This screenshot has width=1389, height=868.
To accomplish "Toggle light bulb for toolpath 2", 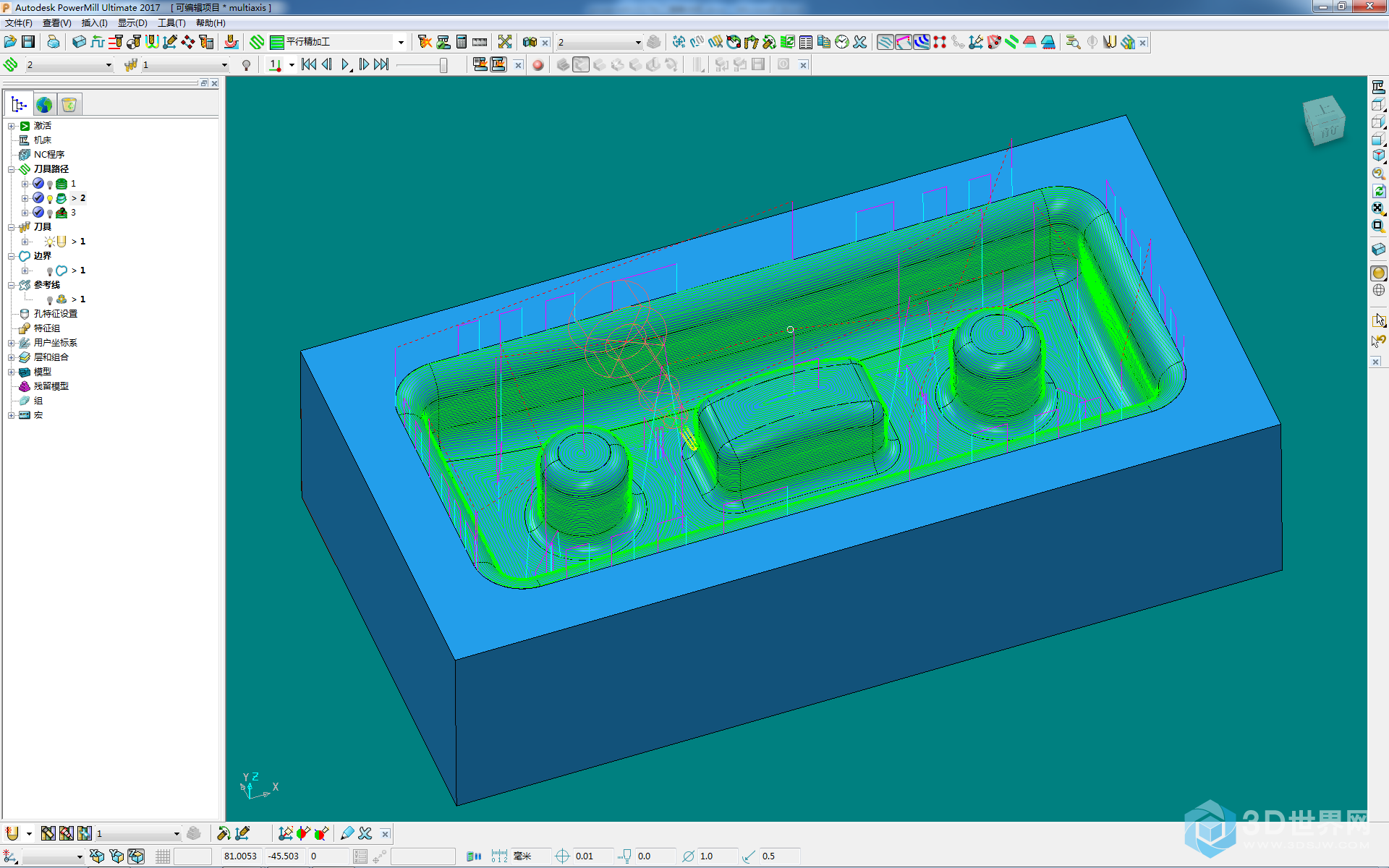I will 50,199.
